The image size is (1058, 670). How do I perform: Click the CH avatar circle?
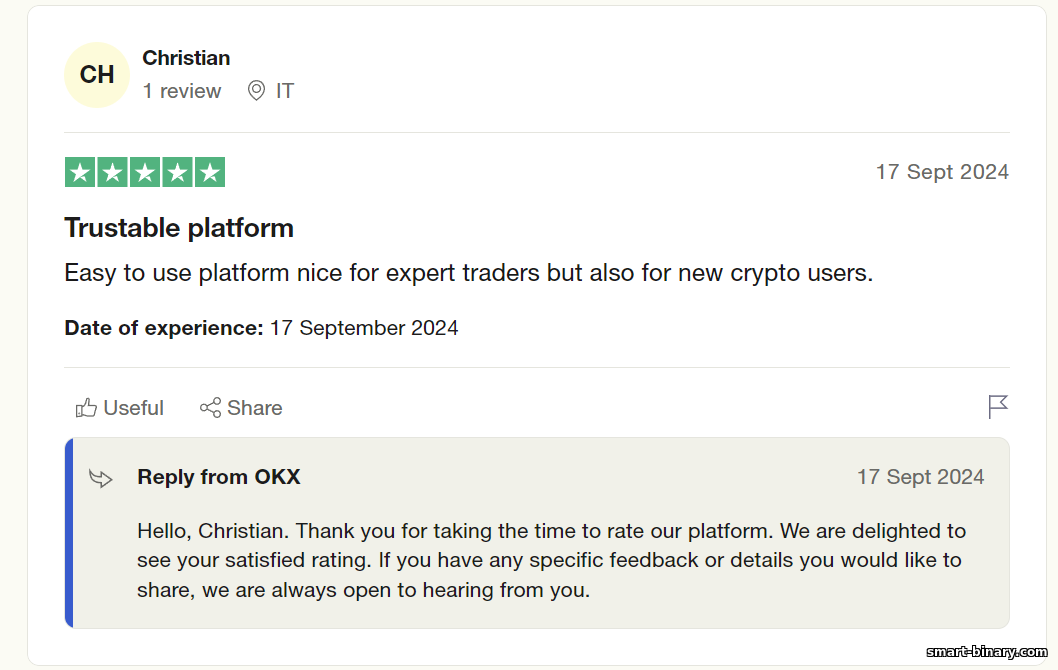[96, 75]
